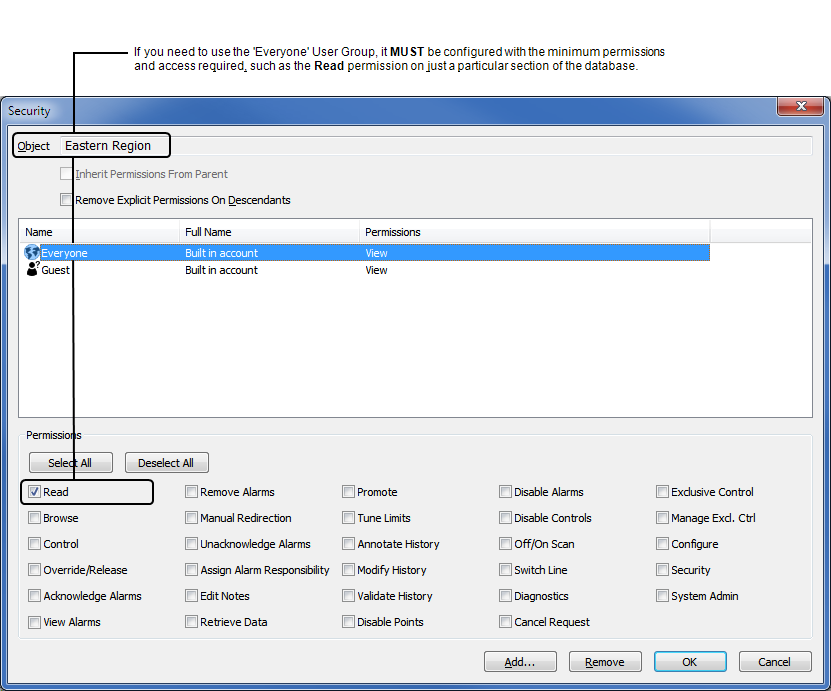Confirm with the OK button
This screenshot has width=831, height=691.
[x=690, y=662]
